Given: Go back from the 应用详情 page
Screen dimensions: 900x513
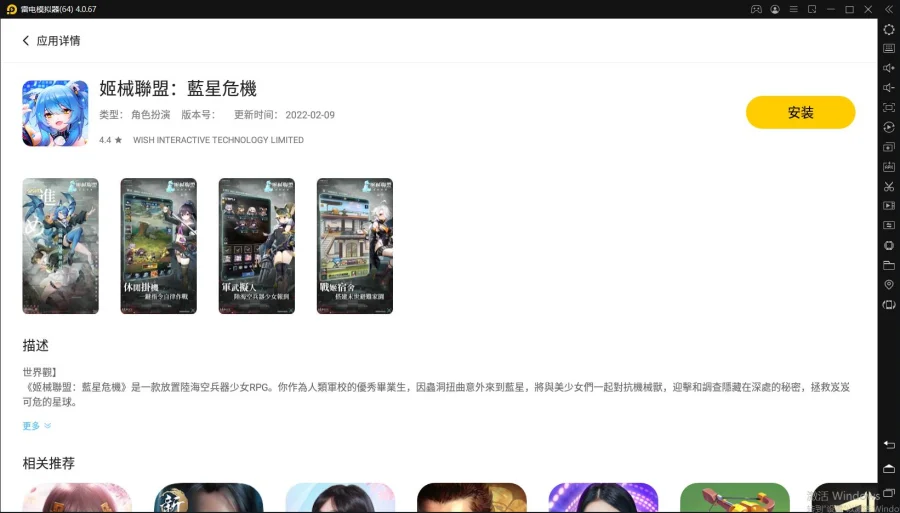Looking at the screenshot, I should coord(26,41).
